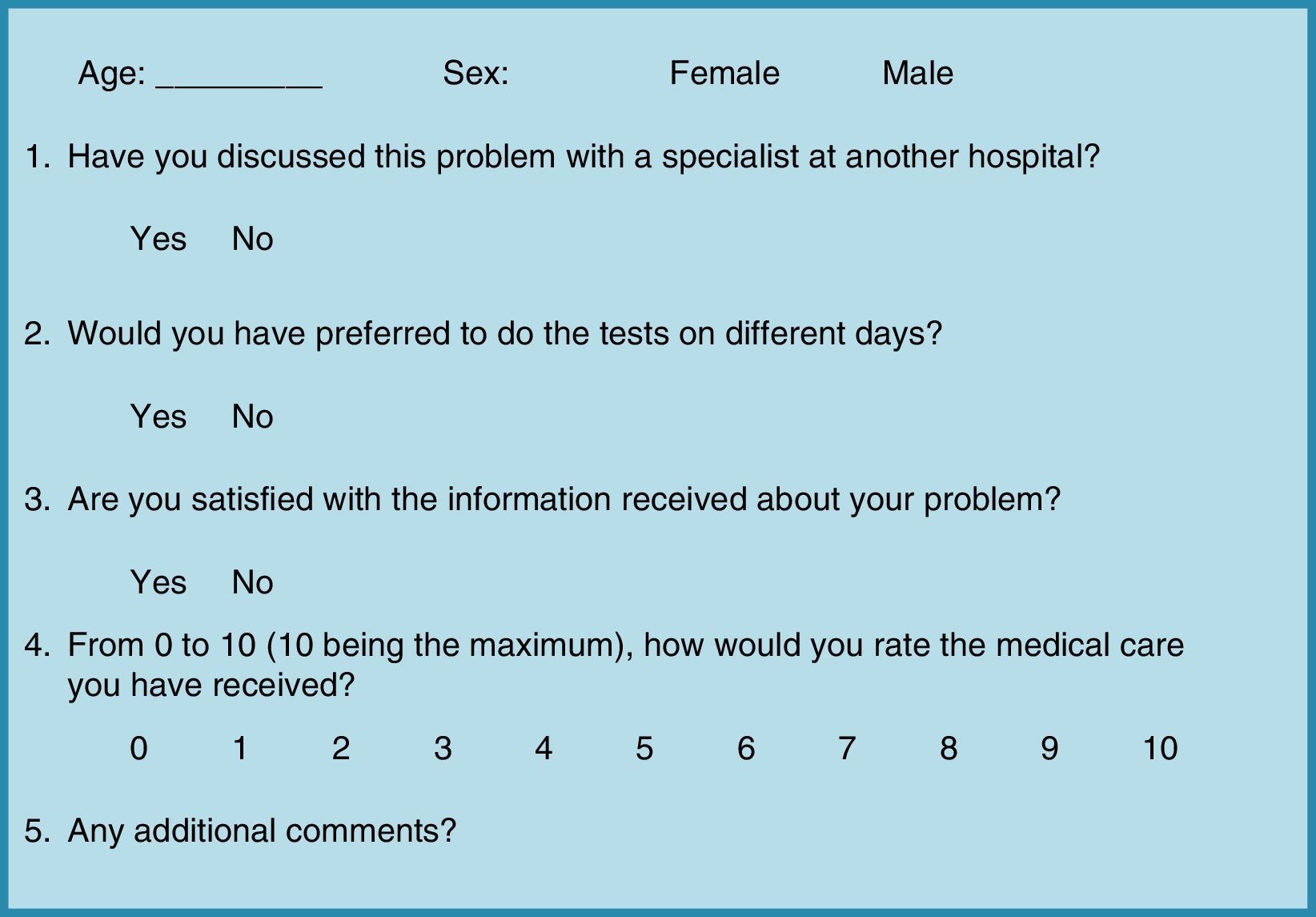The height and width of the screenshot is (917, 1316).
Task: Choose 4 on the medical care scale
Action: coord(544,749)
